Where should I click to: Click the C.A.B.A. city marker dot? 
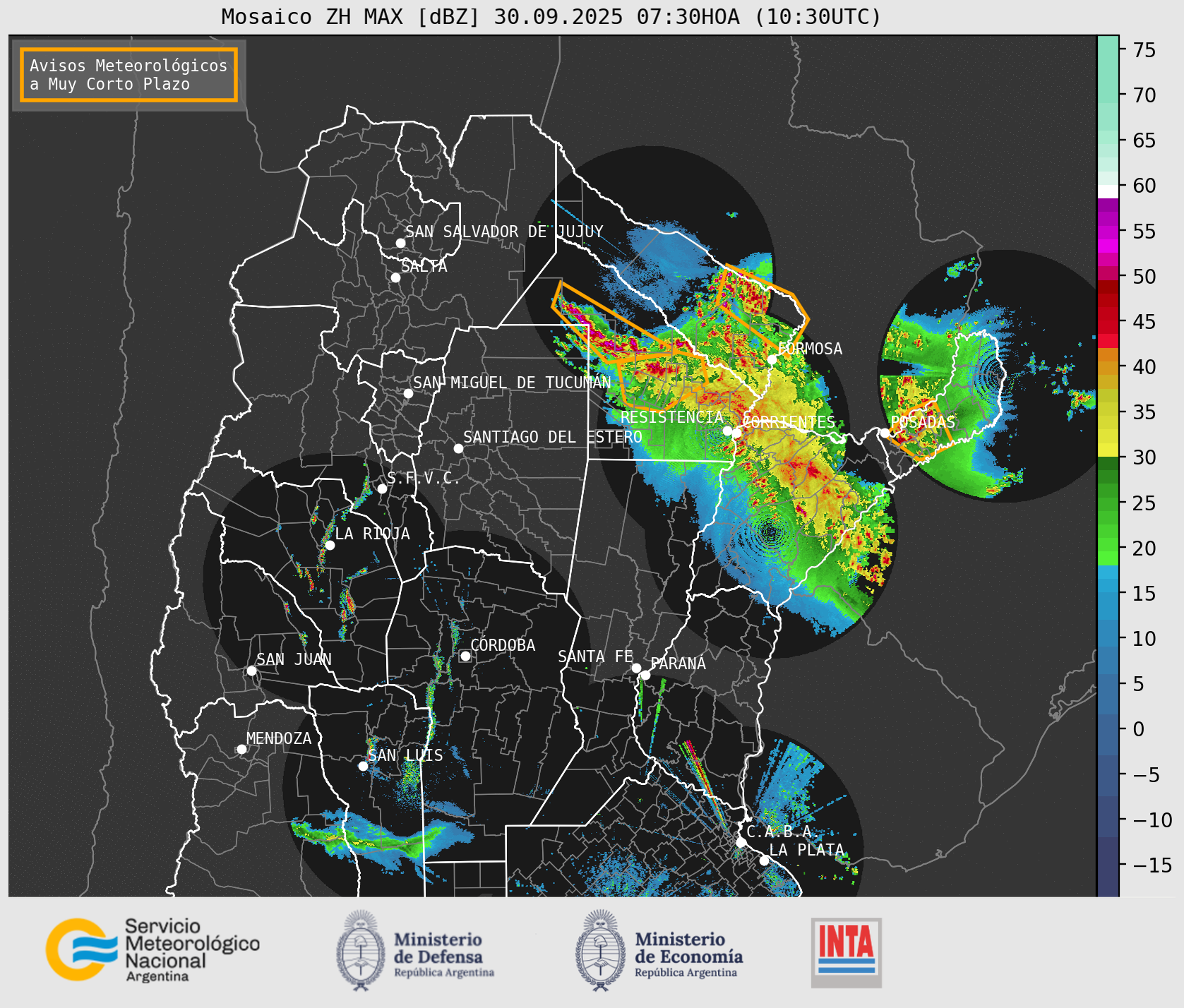coord(741,842)
